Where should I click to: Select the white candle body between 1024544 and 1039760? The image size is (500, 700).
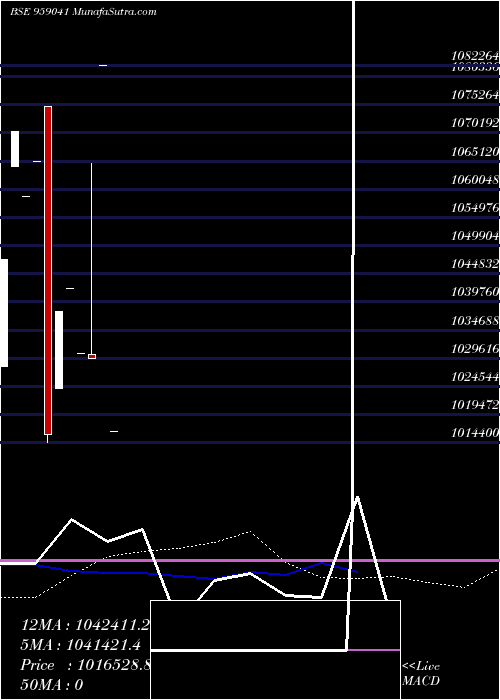coord(59,350)
